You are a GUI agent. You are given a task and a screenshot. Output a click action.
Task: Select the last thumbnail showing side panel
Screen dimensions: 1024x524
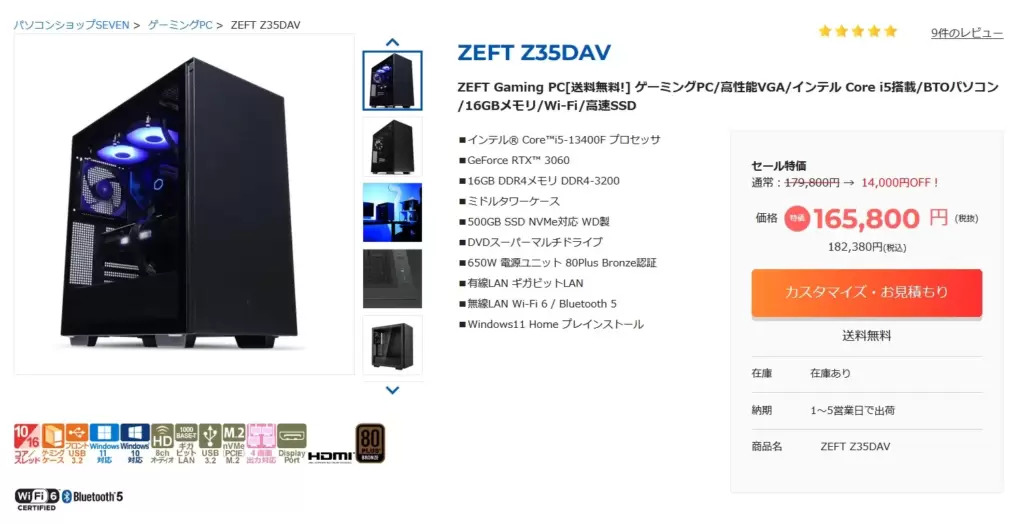pos(392,345)
